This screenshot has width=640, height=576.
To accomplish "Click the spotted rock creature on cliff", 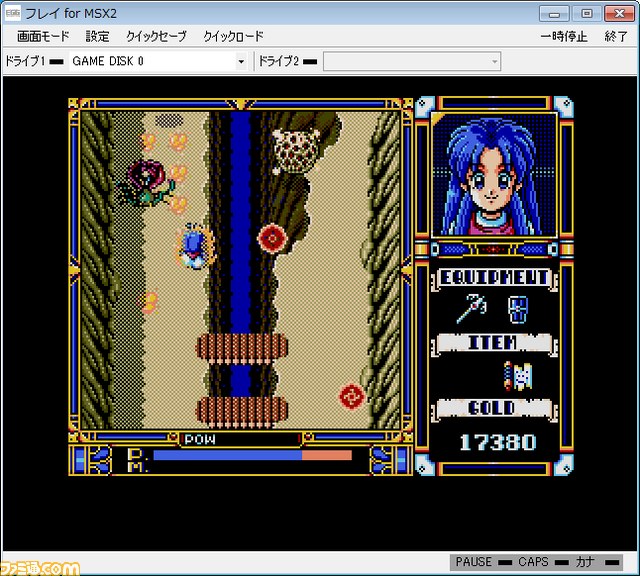I will coord(296,151).
